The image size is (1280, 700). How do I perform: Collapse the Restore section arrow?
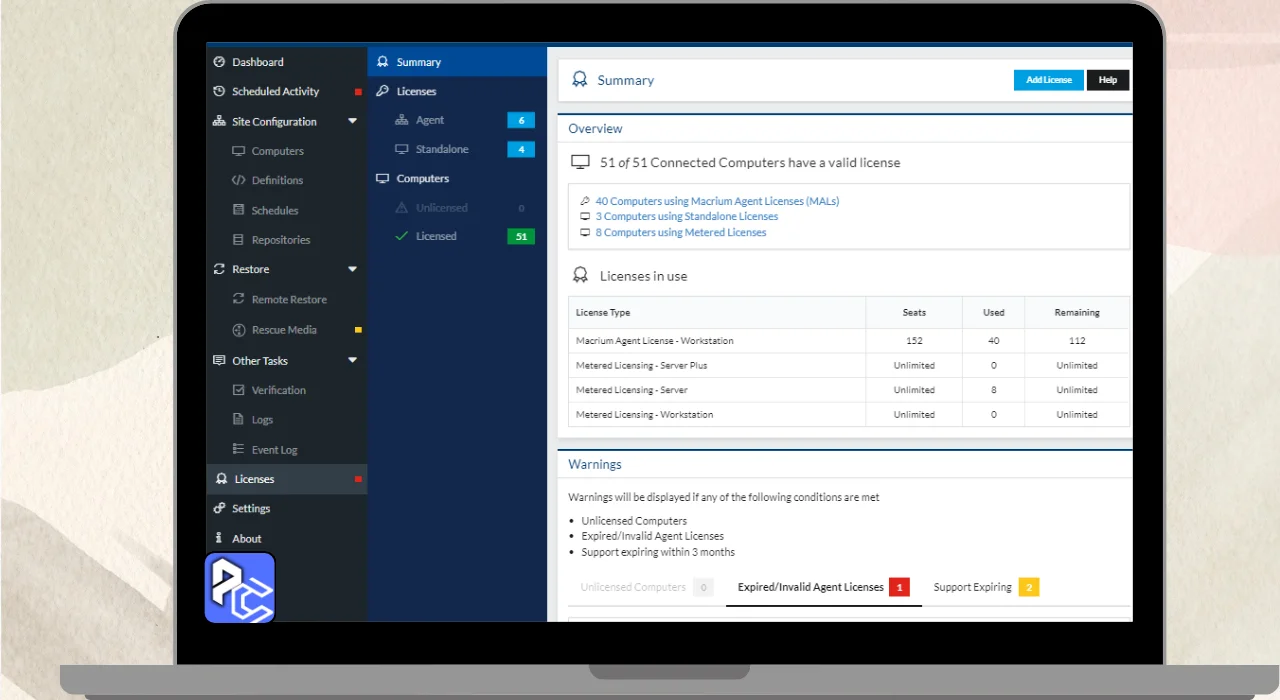(x=352, y=269)
